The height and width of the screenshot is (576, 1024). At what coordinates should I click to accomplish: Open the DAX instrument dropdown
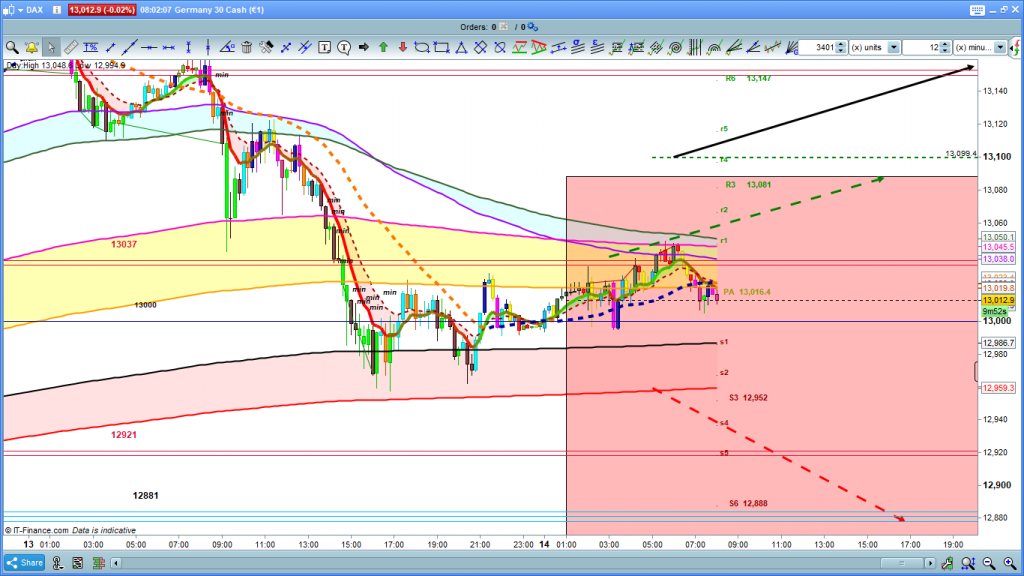click(x=27, y=8)
